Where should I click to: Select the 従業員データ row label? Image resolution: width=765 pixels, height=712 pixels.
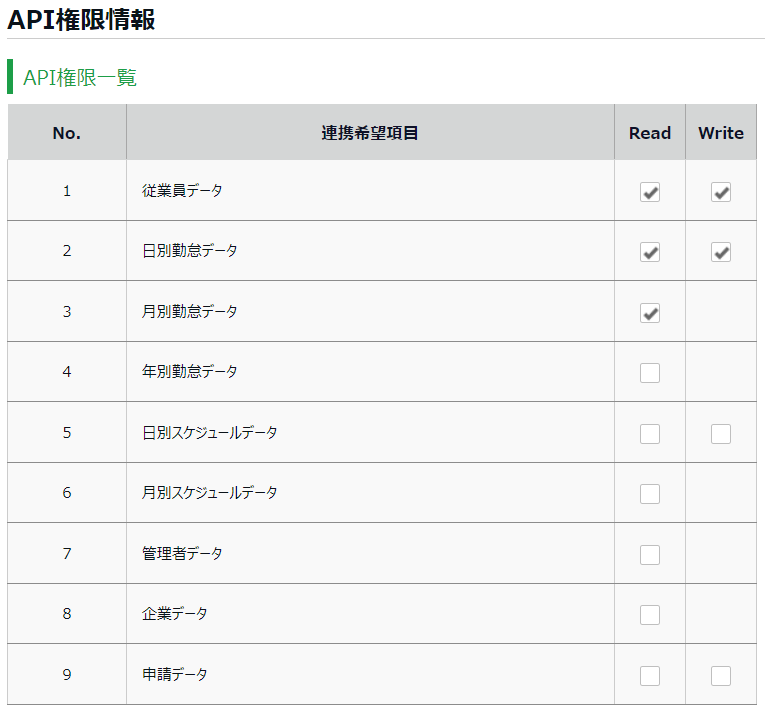point(182,190)
